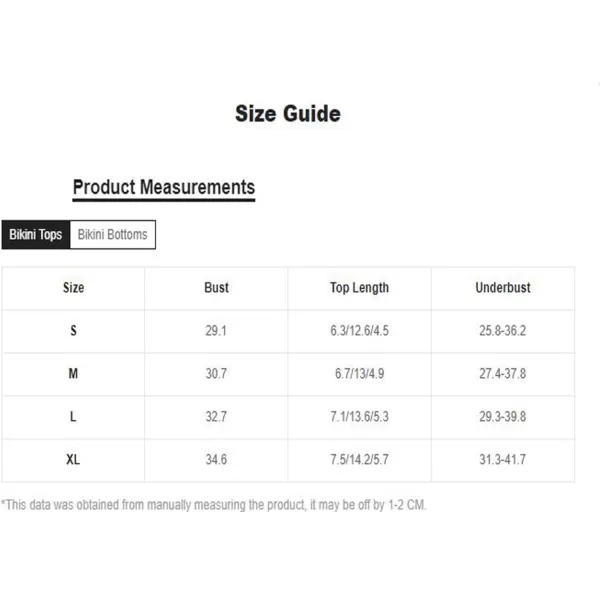The image size is (600, 600).
Task: Click the Underbust column header
Action: [x=503, y=288]
